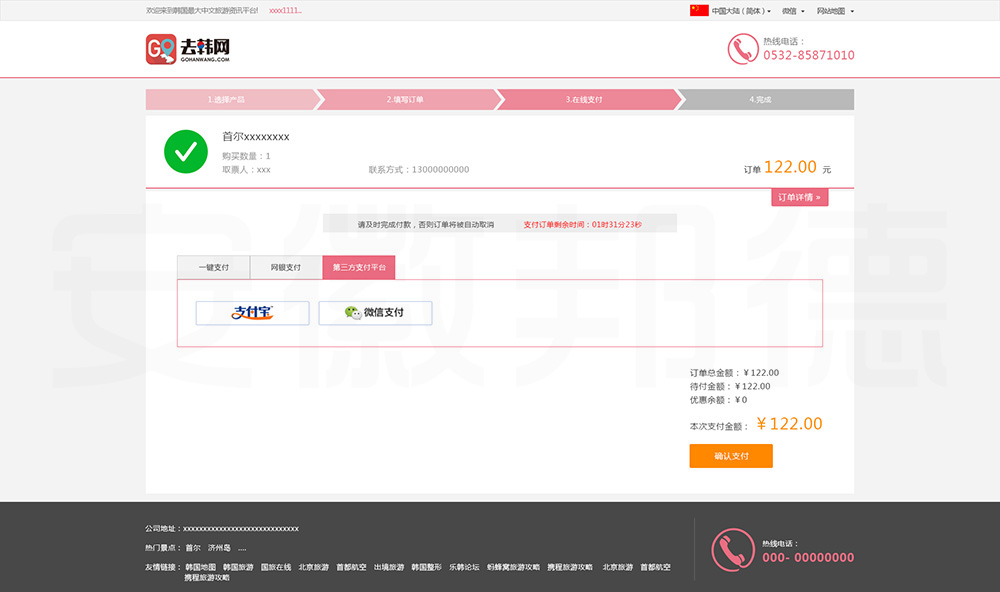
Task: Choose the Alipay (支付宝) payment option
Action: pos(253,313)
